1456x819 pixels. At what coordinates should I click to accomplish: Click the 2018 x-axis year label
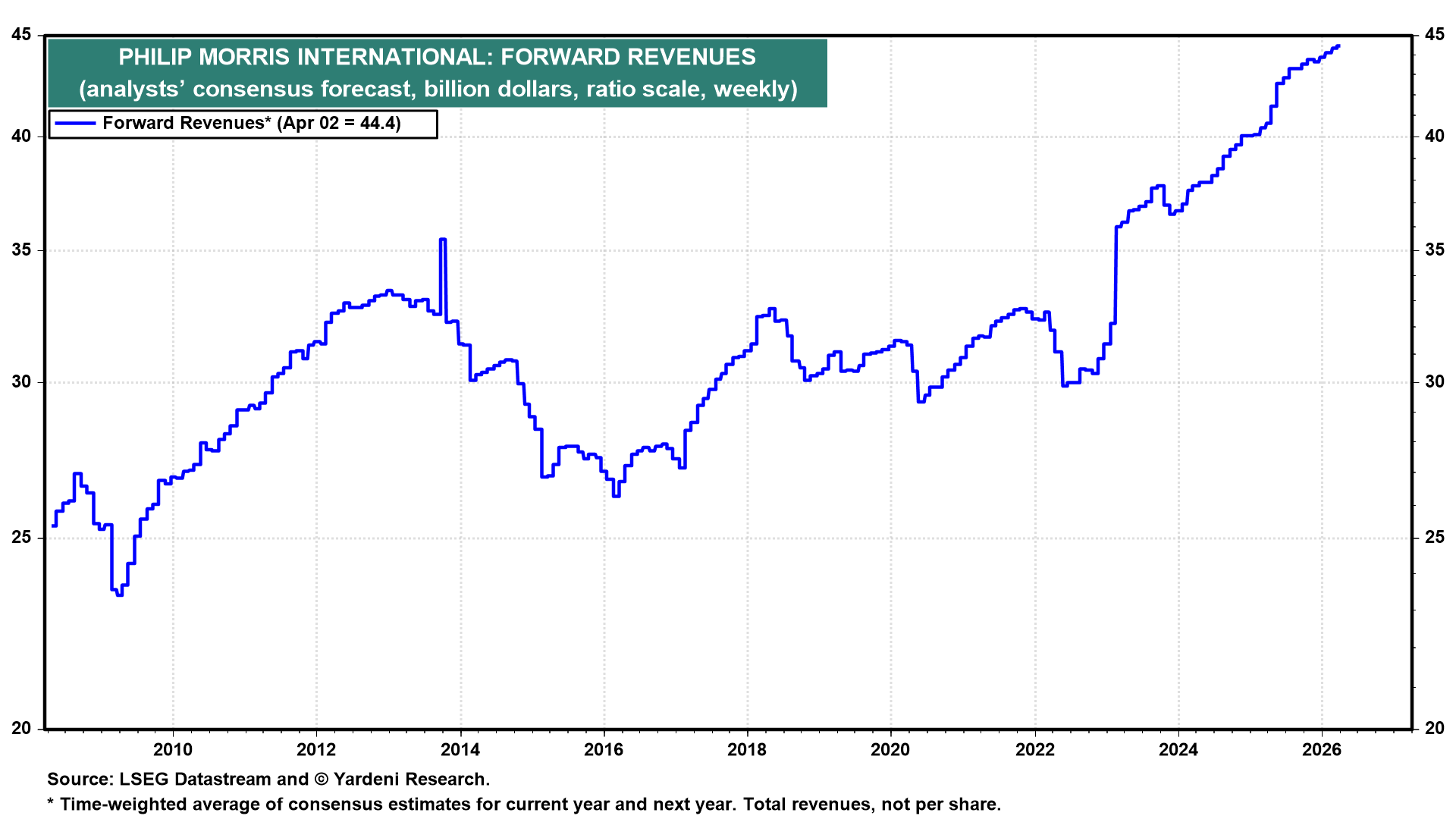[747, 750]
